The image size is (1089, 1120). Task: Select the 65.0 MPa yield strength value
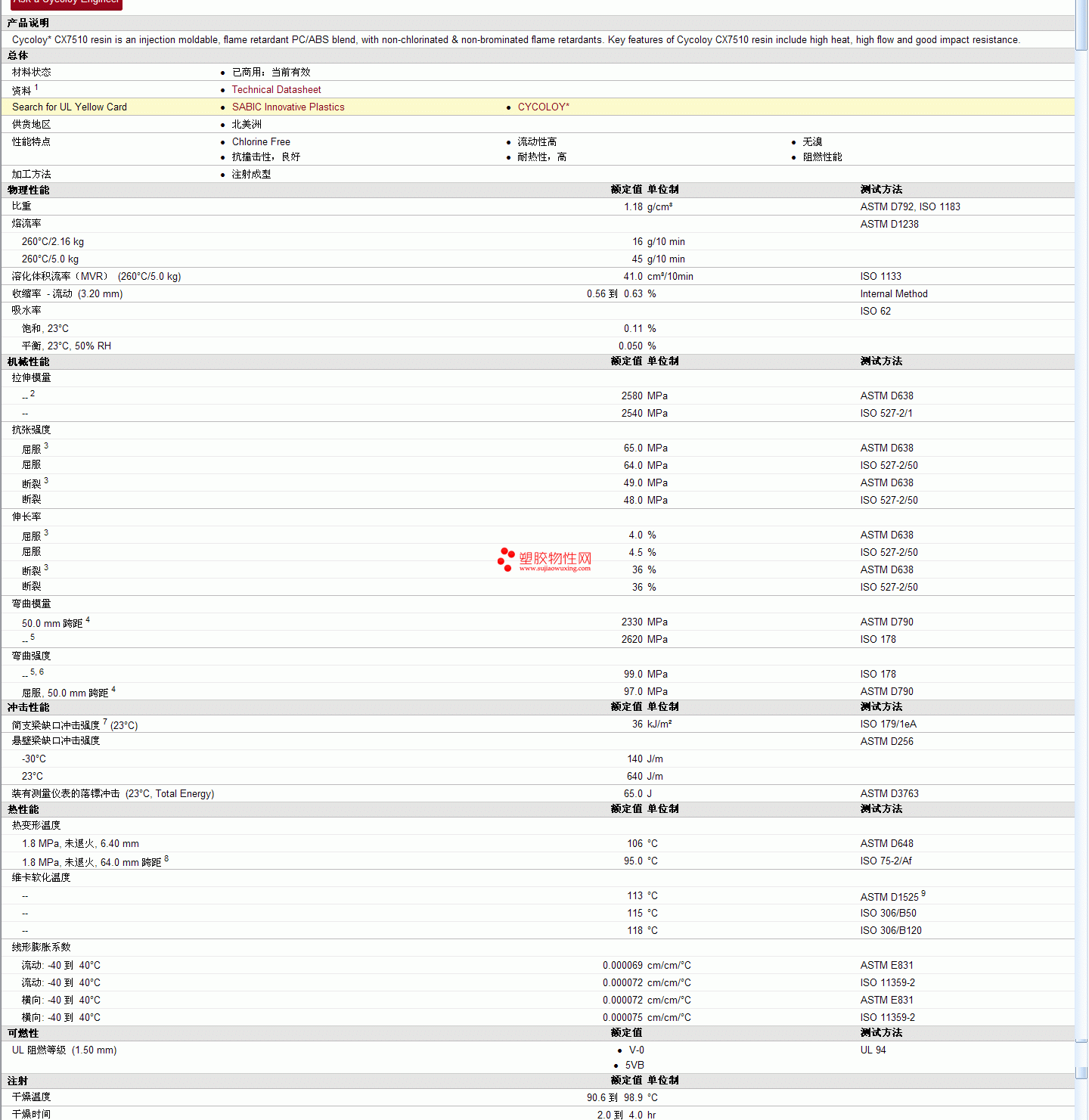(646, 448)
